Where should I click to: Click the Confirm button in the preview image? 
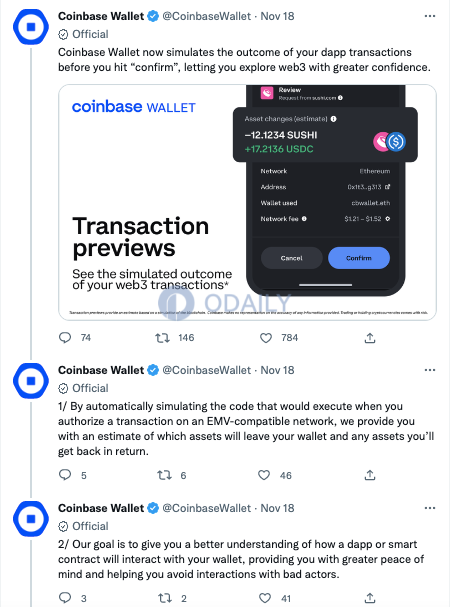click(359, 258)
